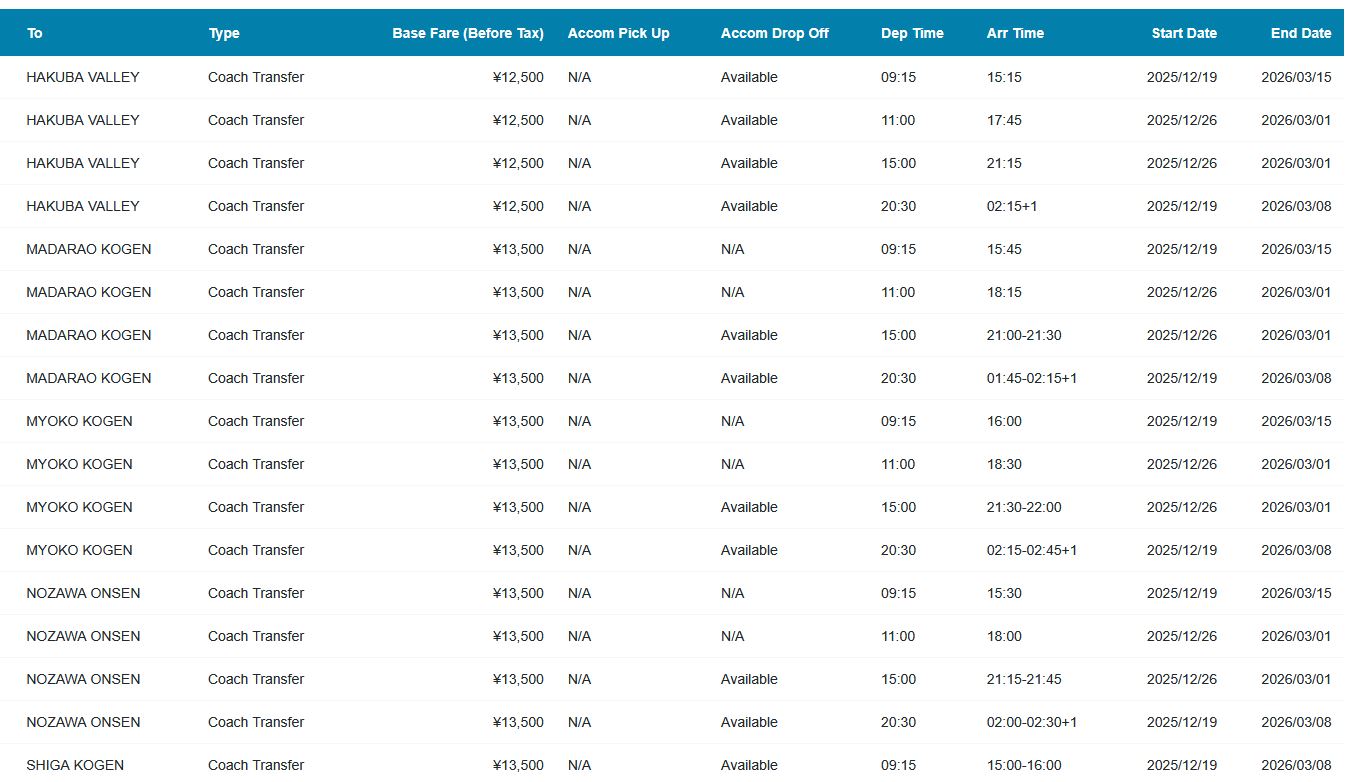Viewport: 1346px width, 782px height.
Task: Click 'Available' drop off in Shiga Kogen row
Action: (x=749, y=765)
